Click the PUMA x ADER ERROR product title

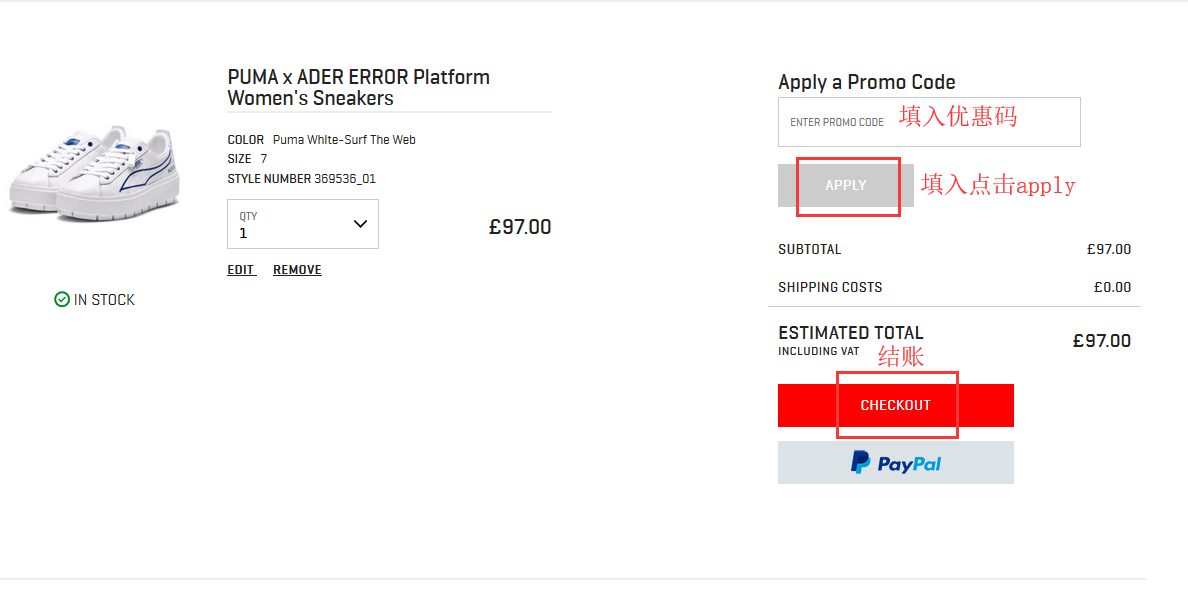358,87
